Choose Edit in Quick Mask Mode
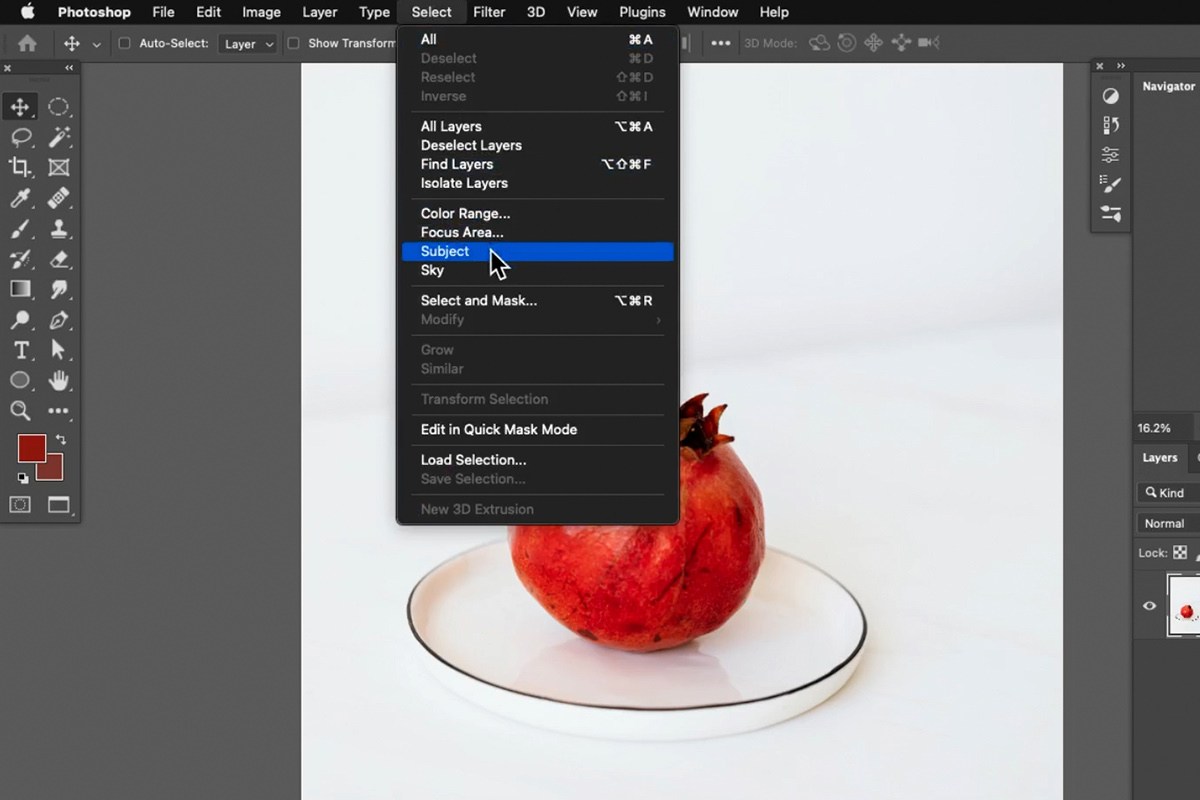The width and height of the screenshot is (1200, 800). 538,429
